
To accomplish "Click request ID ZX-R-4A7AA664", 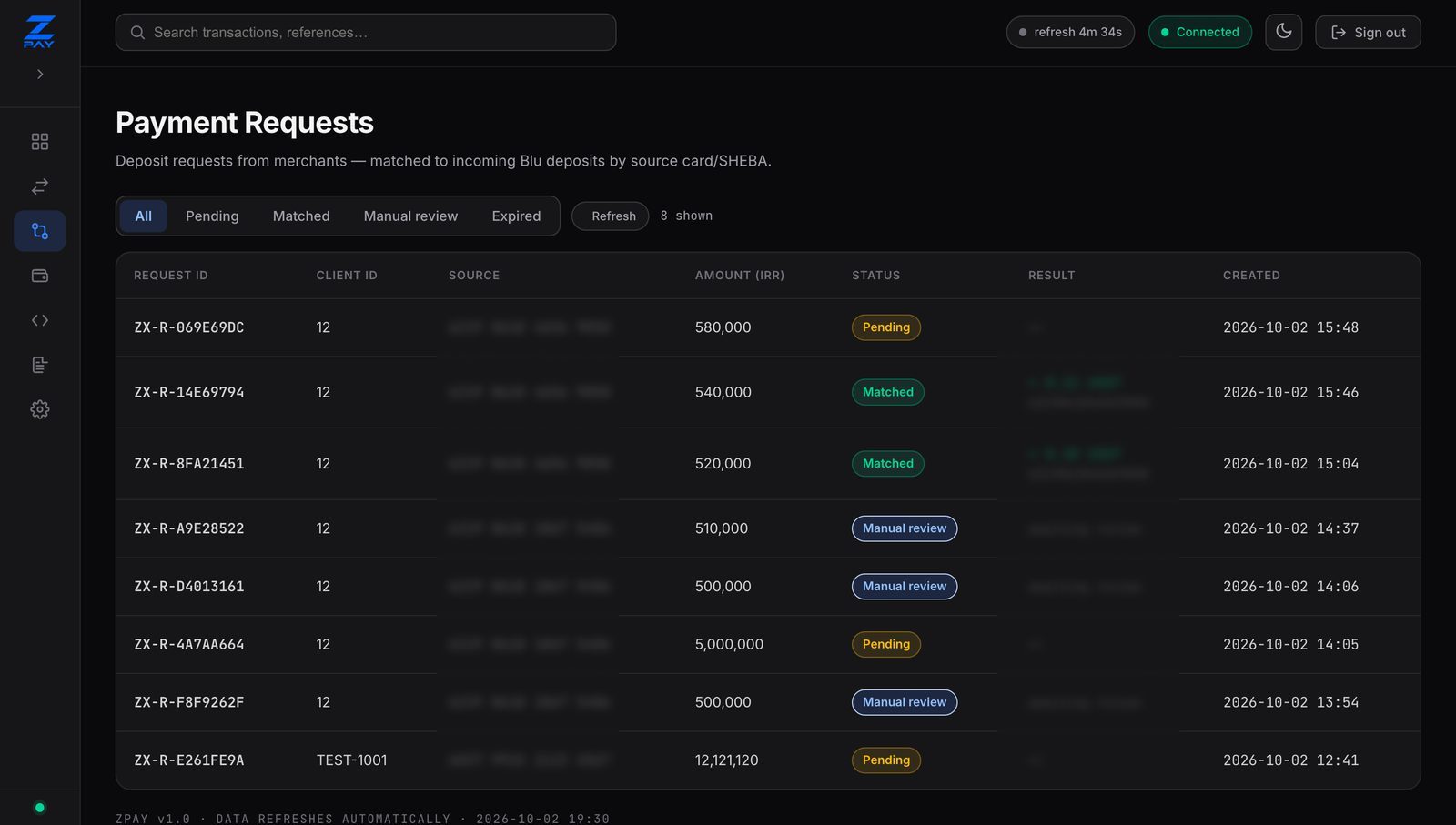I will (189, 644).
